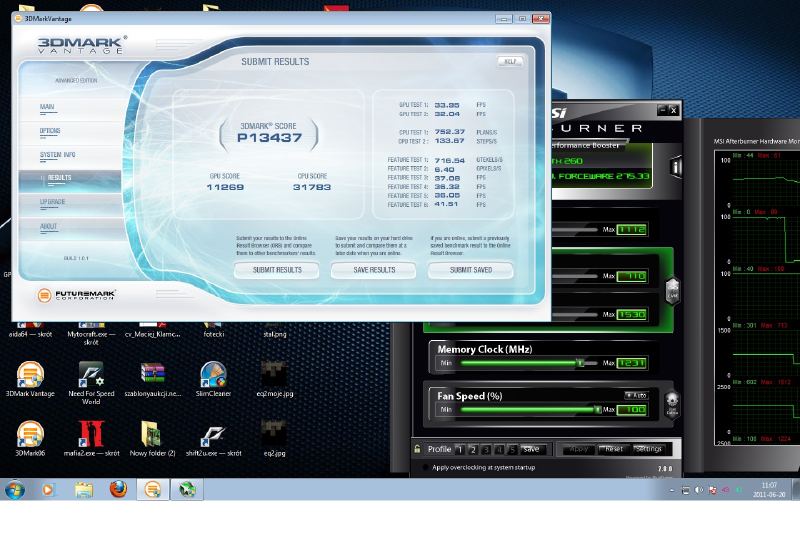Click the CPU score value 31783

(312, 187)
